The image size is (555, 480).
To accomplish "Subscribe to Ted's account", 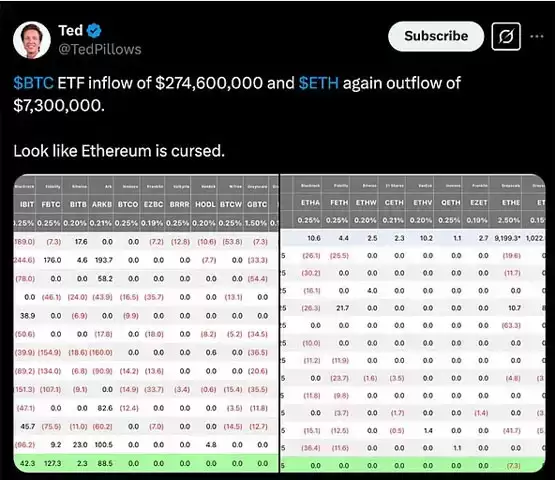I will pyautogui.click(x=436, y=36).
